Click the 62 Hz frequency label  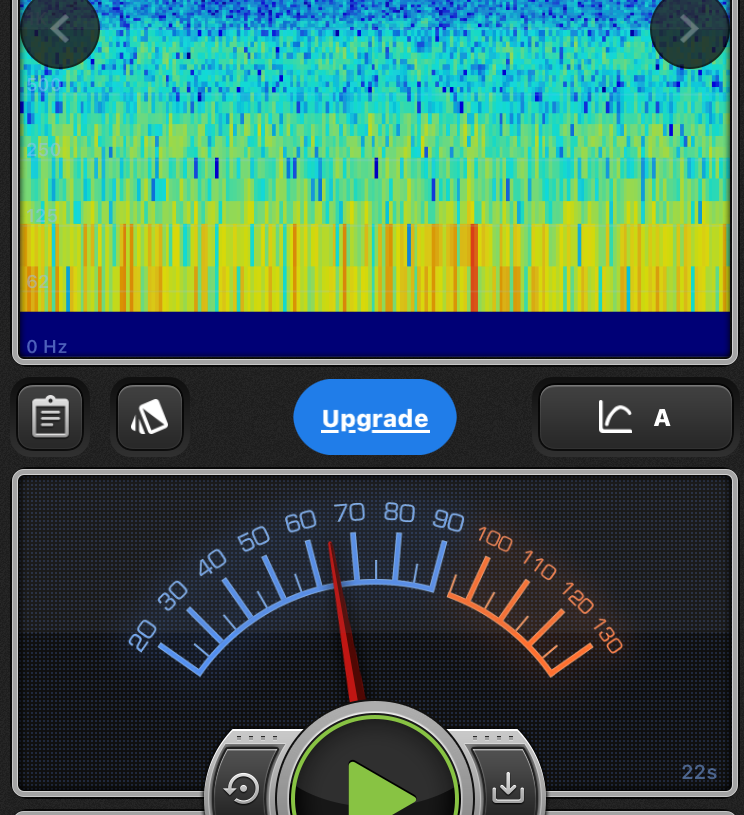(38, 282)
